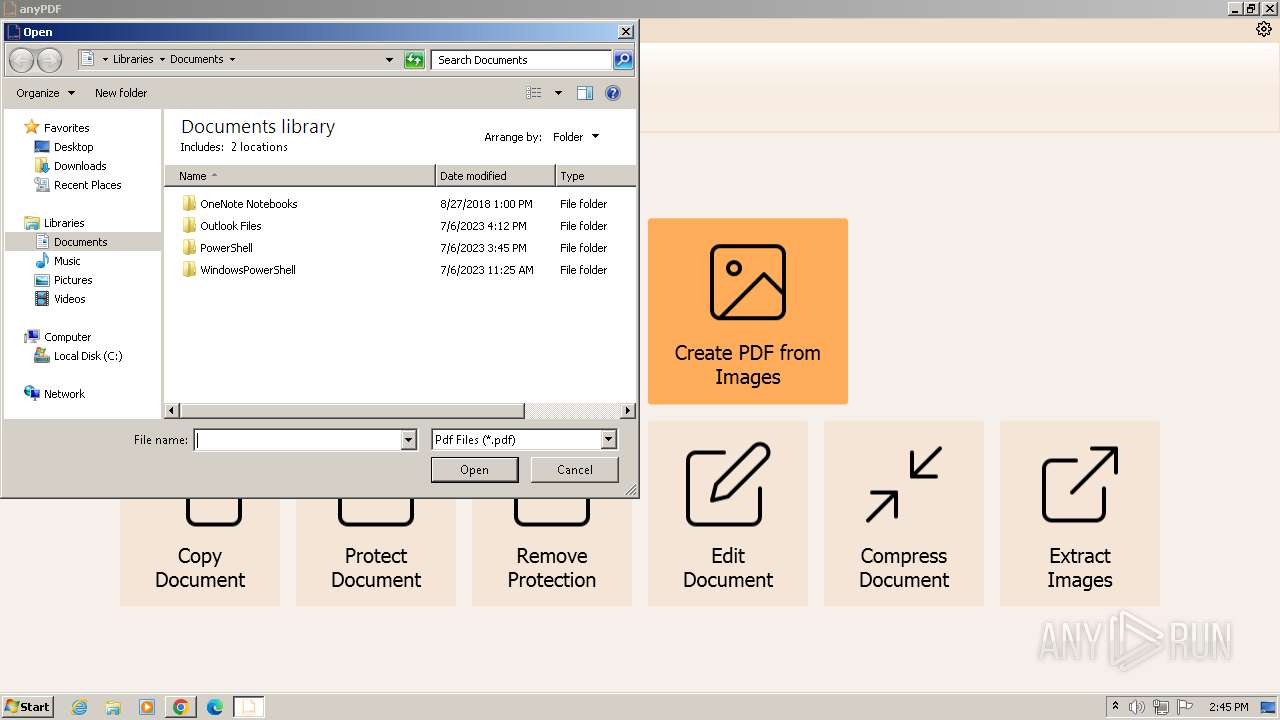This screenshot has height=720, width=1280.
Task: Open Windows Media Player taskbar icon
Action: [x=147, y=707]
